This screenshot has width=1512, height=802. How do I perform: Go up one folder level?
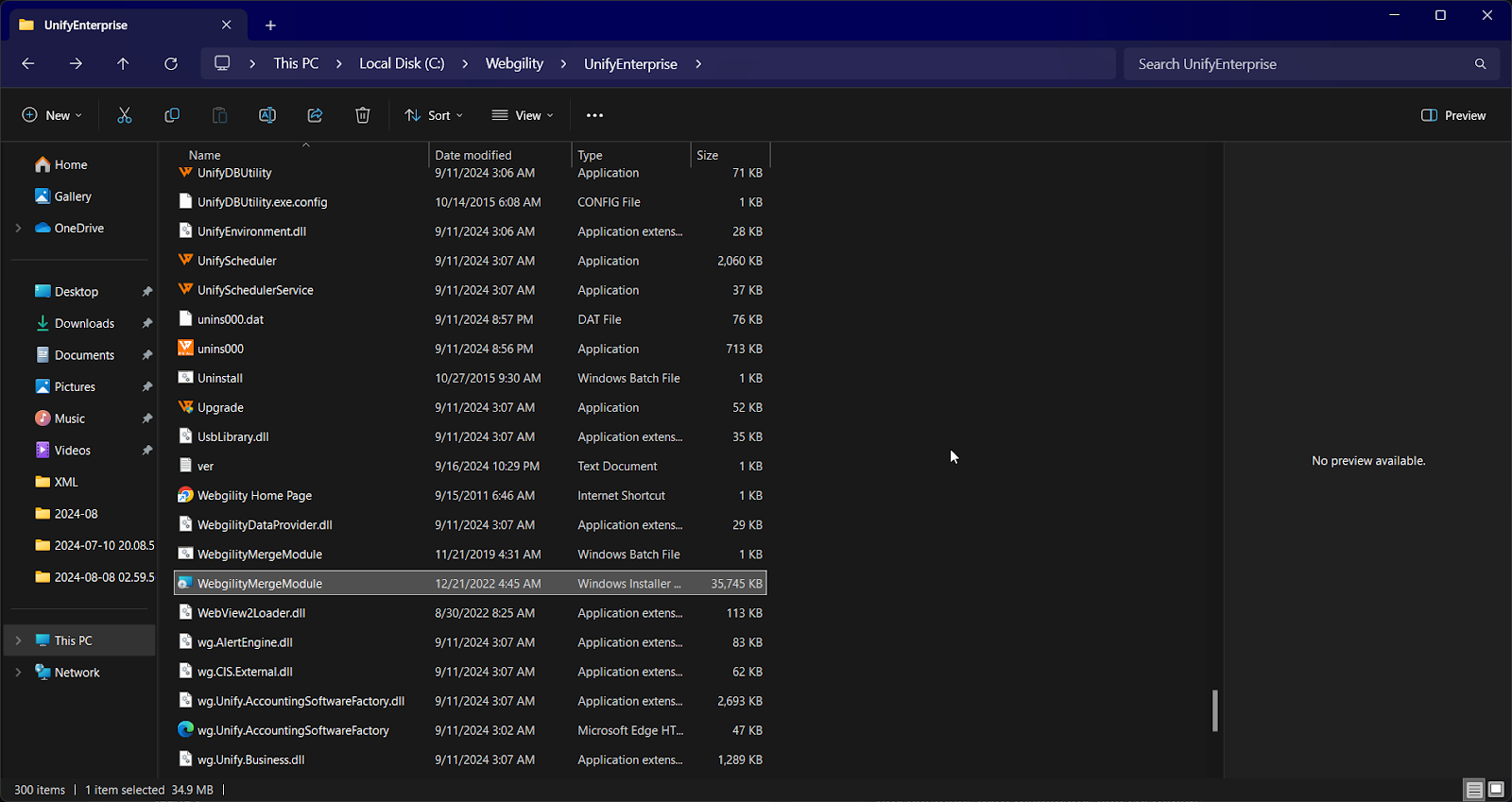point(123,63)
